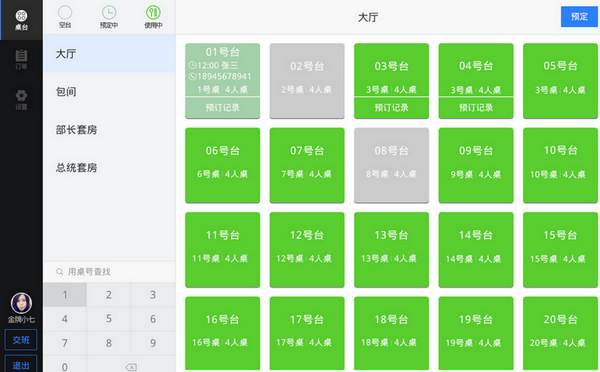This screenshot has height=372, width=600.
Task: Click reservation time 12:00 张三
Action: click(217, 65)
